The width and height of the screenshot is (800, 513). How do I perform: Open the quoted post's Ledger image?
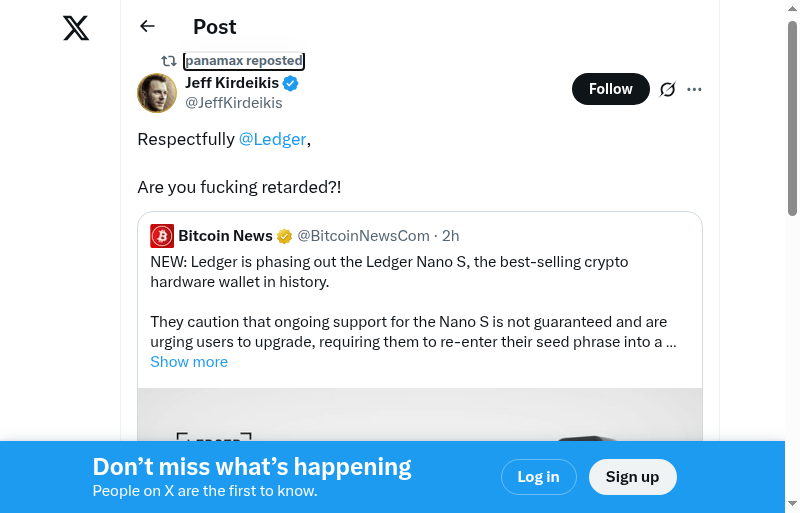coord(420,415)
